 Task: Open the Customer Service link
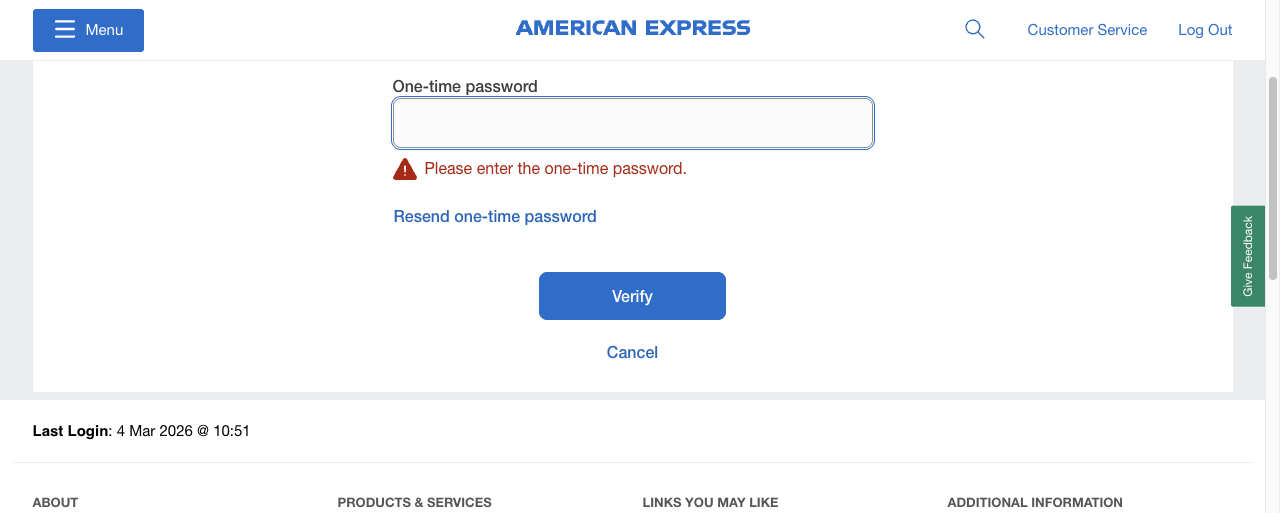click(x=1087, y=30)
